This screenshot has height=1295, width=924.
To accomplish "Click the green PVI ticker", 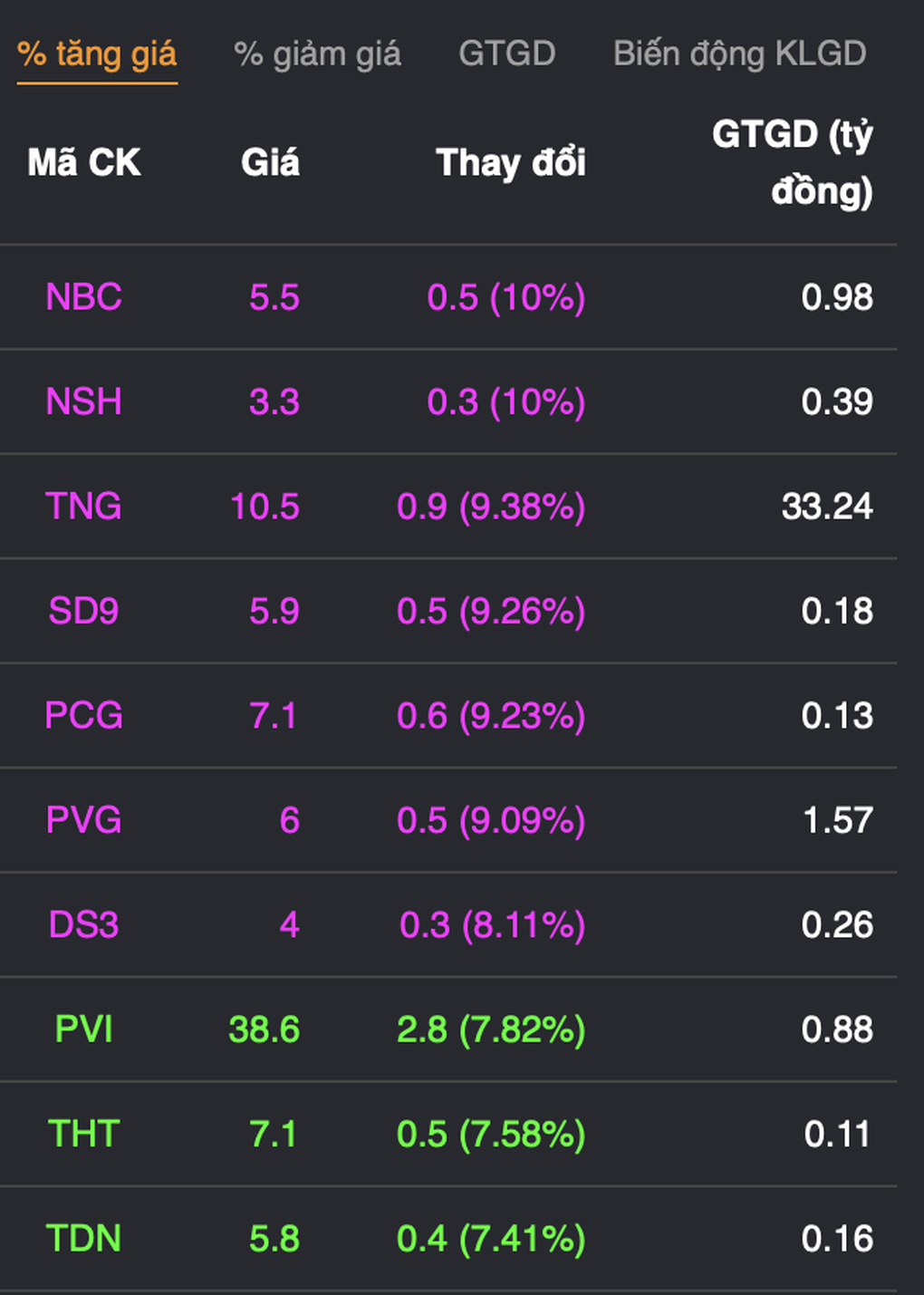I will click(83, 1029).
